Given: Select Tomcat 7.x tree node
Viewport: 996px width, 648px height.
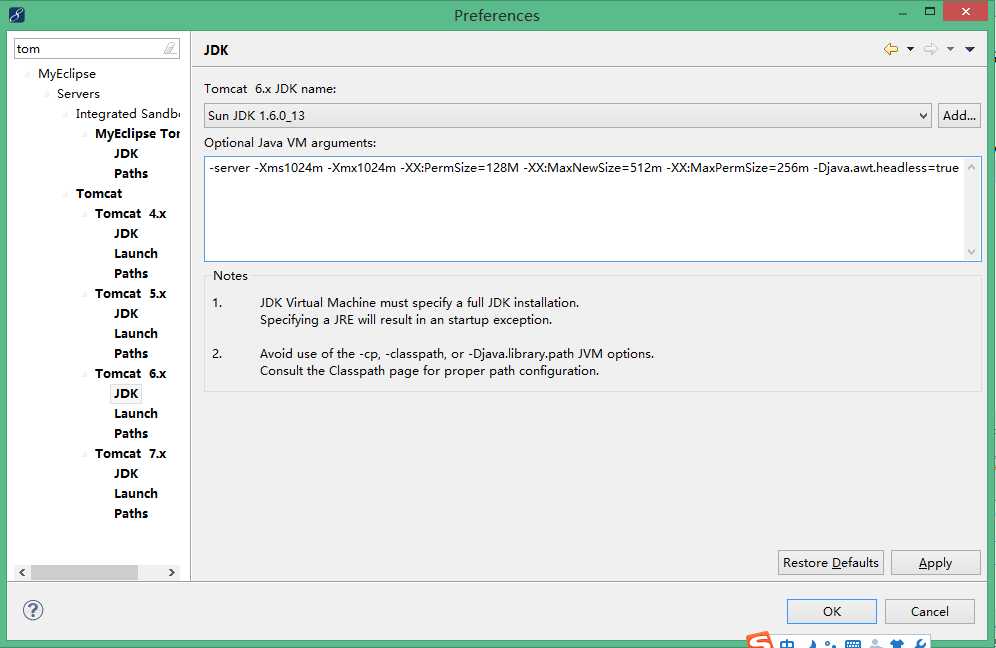Looking at the screenshot, I should 130,454.
